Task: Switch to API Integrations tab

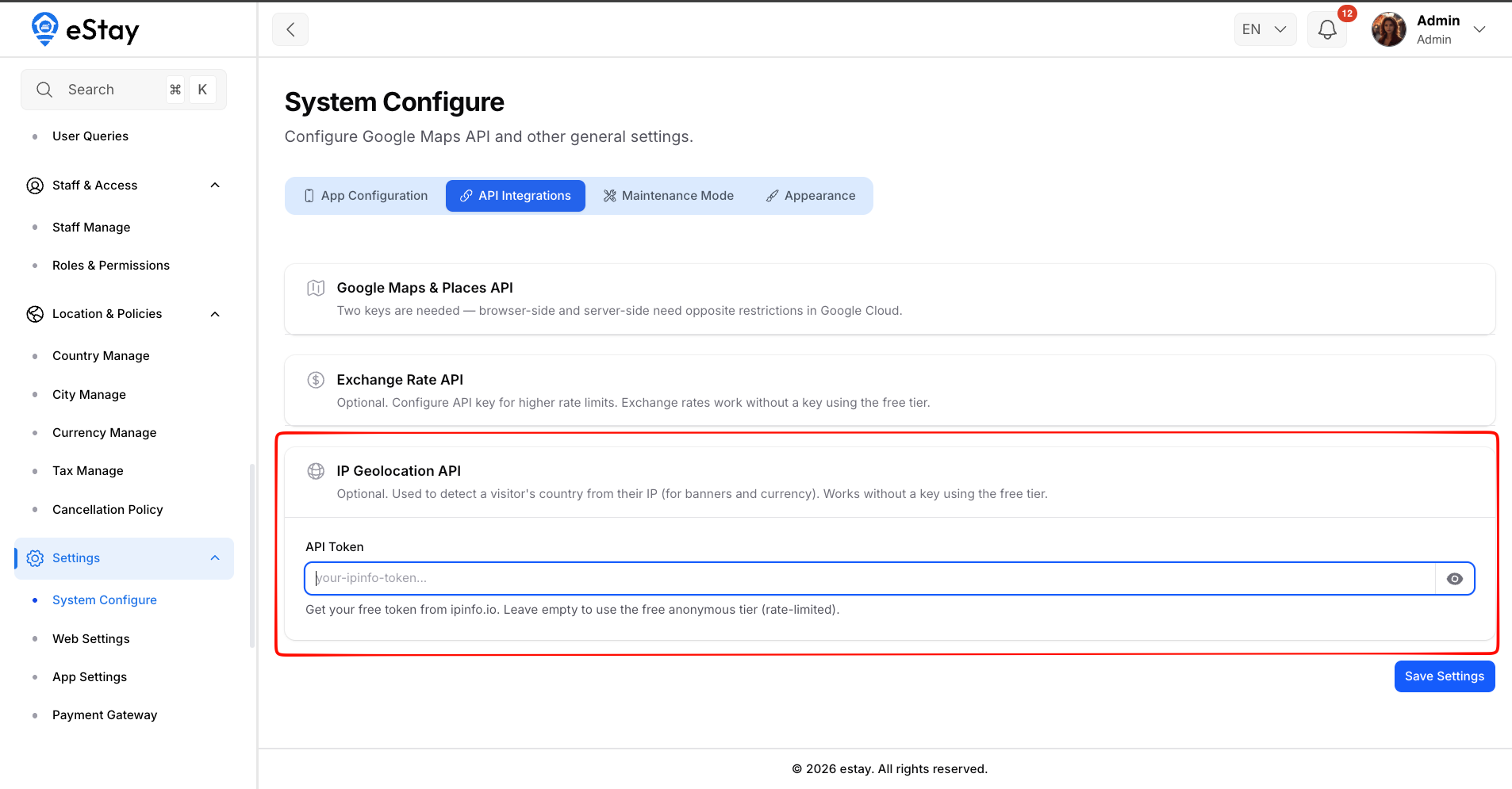Action: [x=516, y=196]
